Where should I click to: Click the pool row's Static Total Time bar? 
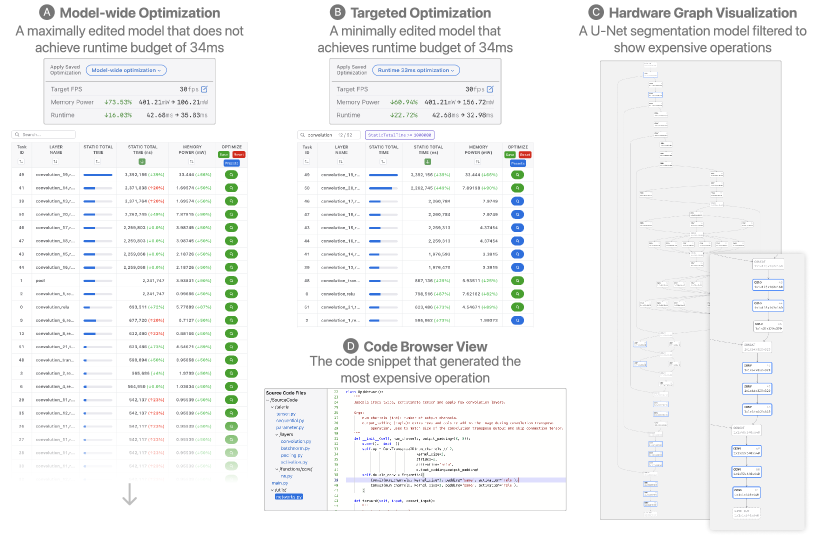(x=98, y=281)
